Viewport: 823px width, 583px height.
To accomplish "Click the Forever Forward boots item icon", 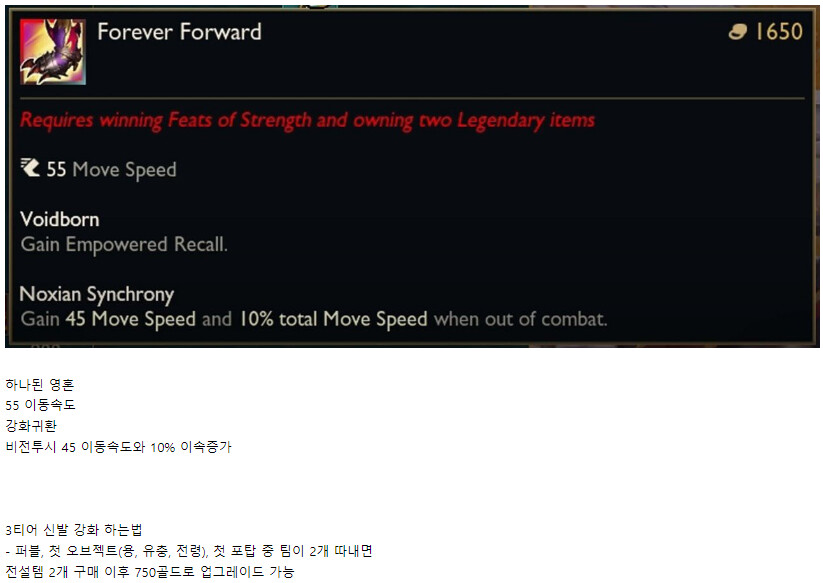I will point(52,51).
